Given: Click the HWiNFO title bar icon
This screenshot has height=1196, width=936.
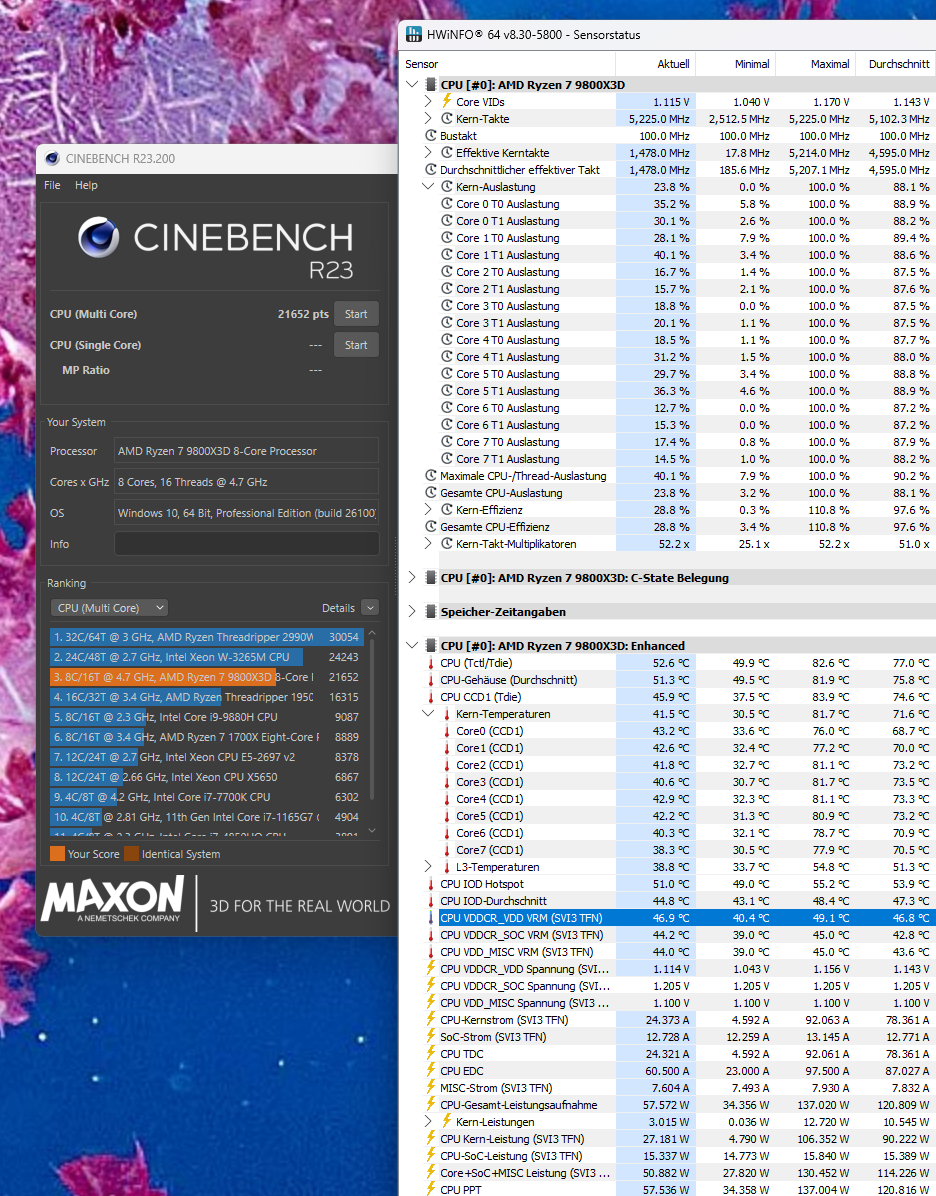Looking at the screenshot, I should [413, 34].
